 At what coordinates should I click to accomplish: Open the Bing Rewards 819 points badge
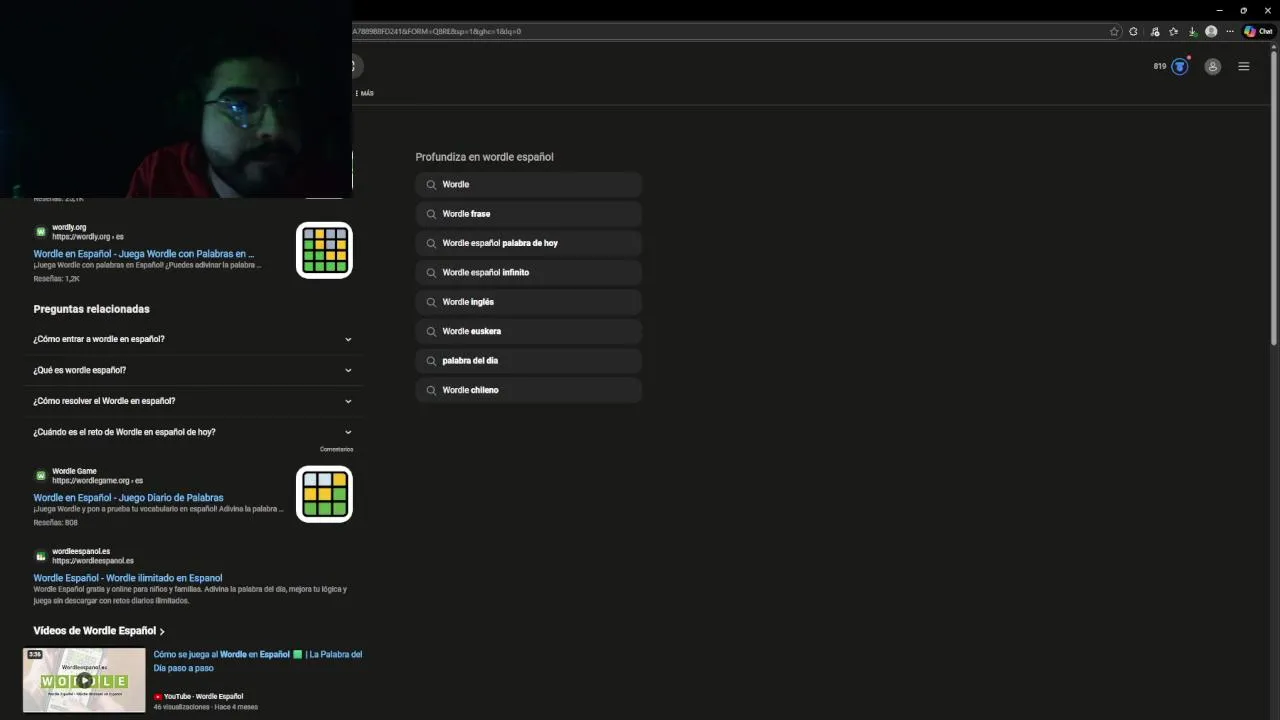coord(1170,66)
